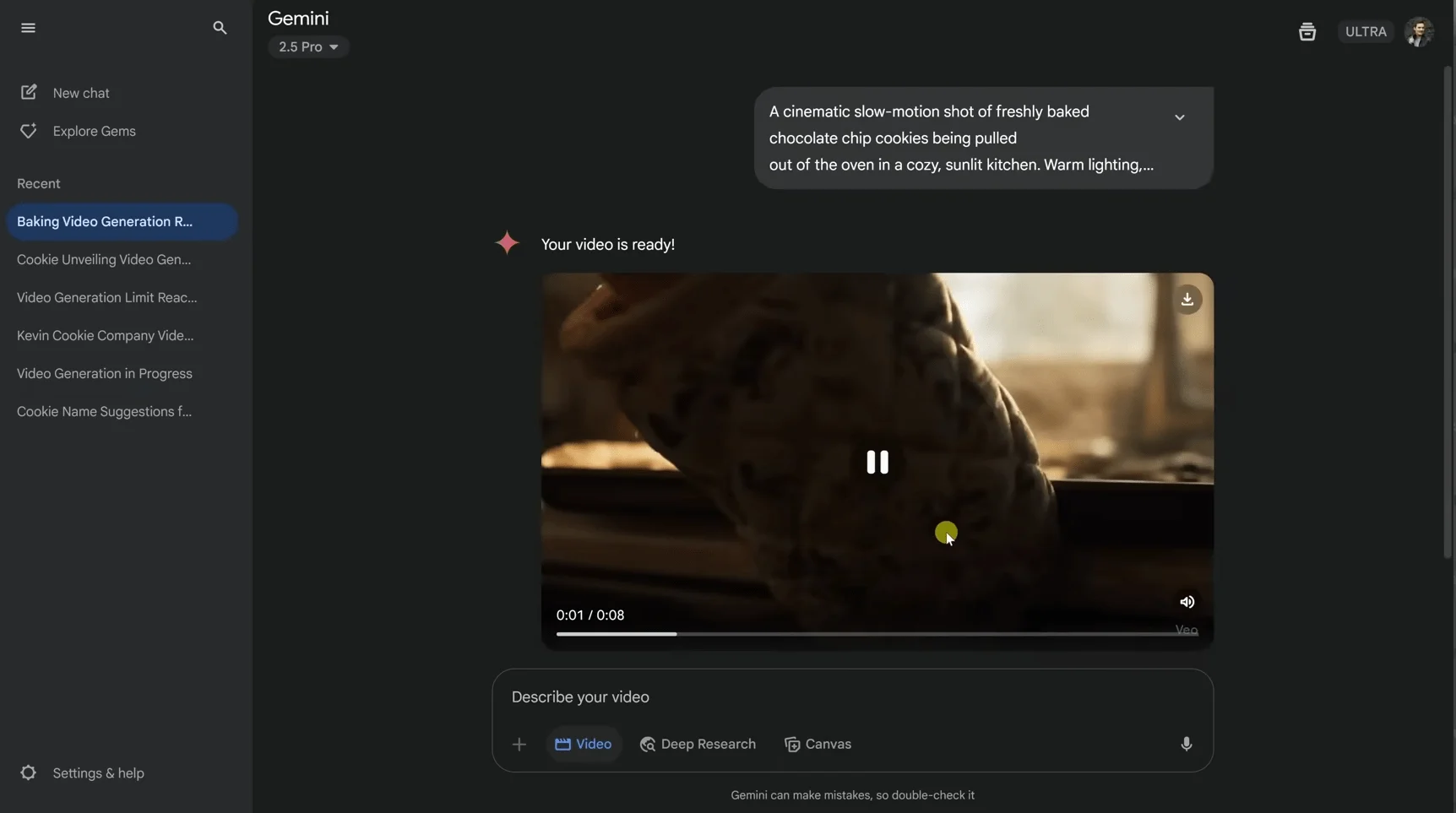Open the top-right stacked tray icon

pyautogui.click(x=1307, y=32)
